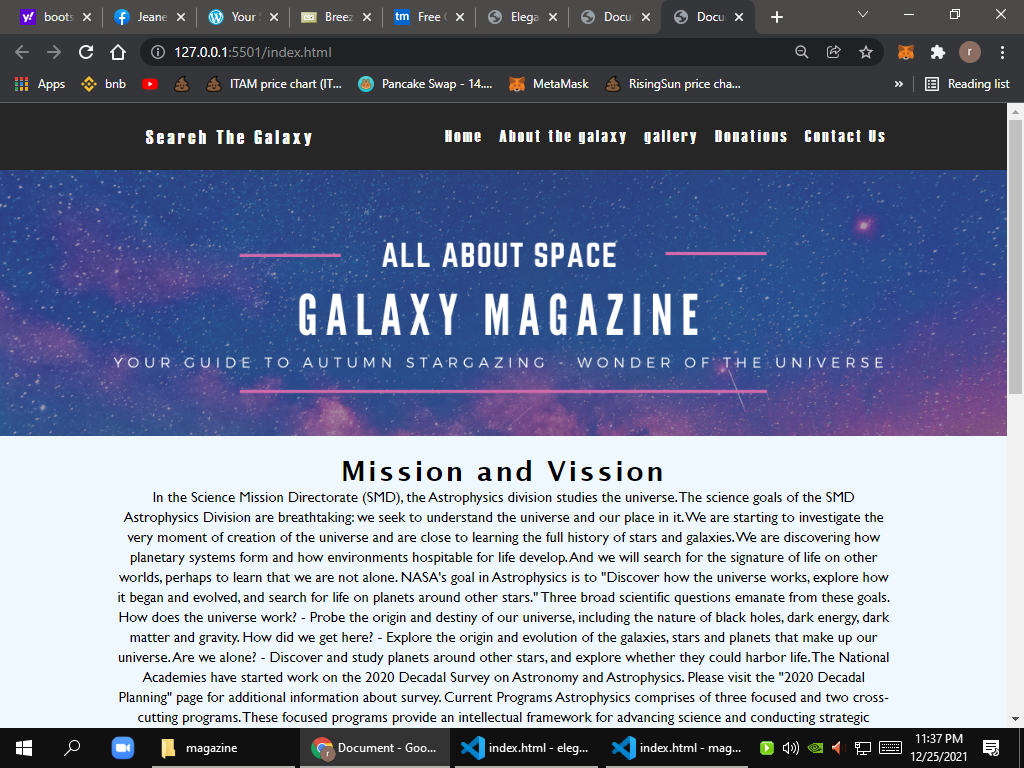
Task: Share this page using the share icon
Action: click(x=833, y=52)
